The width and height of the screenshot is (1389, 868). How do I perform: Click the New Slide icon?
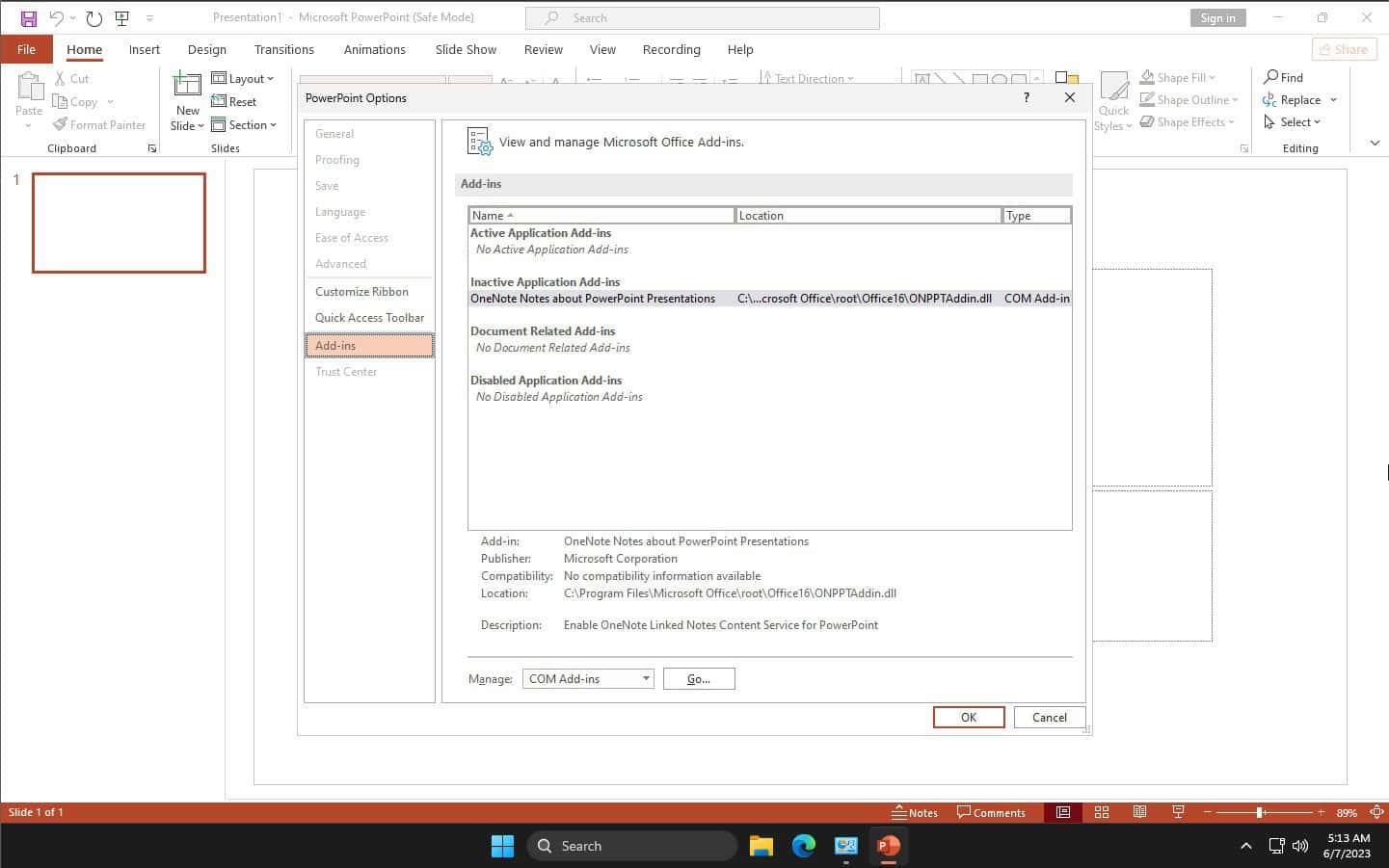pyautogui.click(x=187, y=86)
